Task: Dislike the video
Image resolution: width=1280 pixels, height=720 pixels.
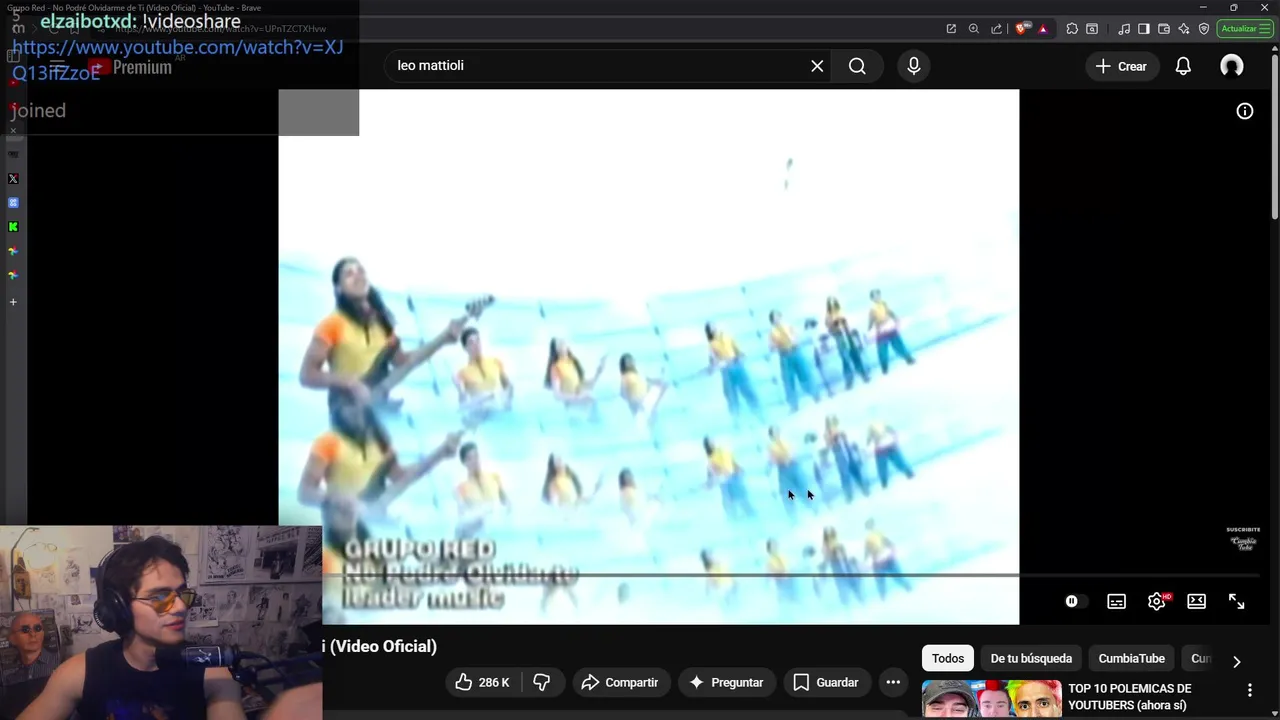Action: 542,682
